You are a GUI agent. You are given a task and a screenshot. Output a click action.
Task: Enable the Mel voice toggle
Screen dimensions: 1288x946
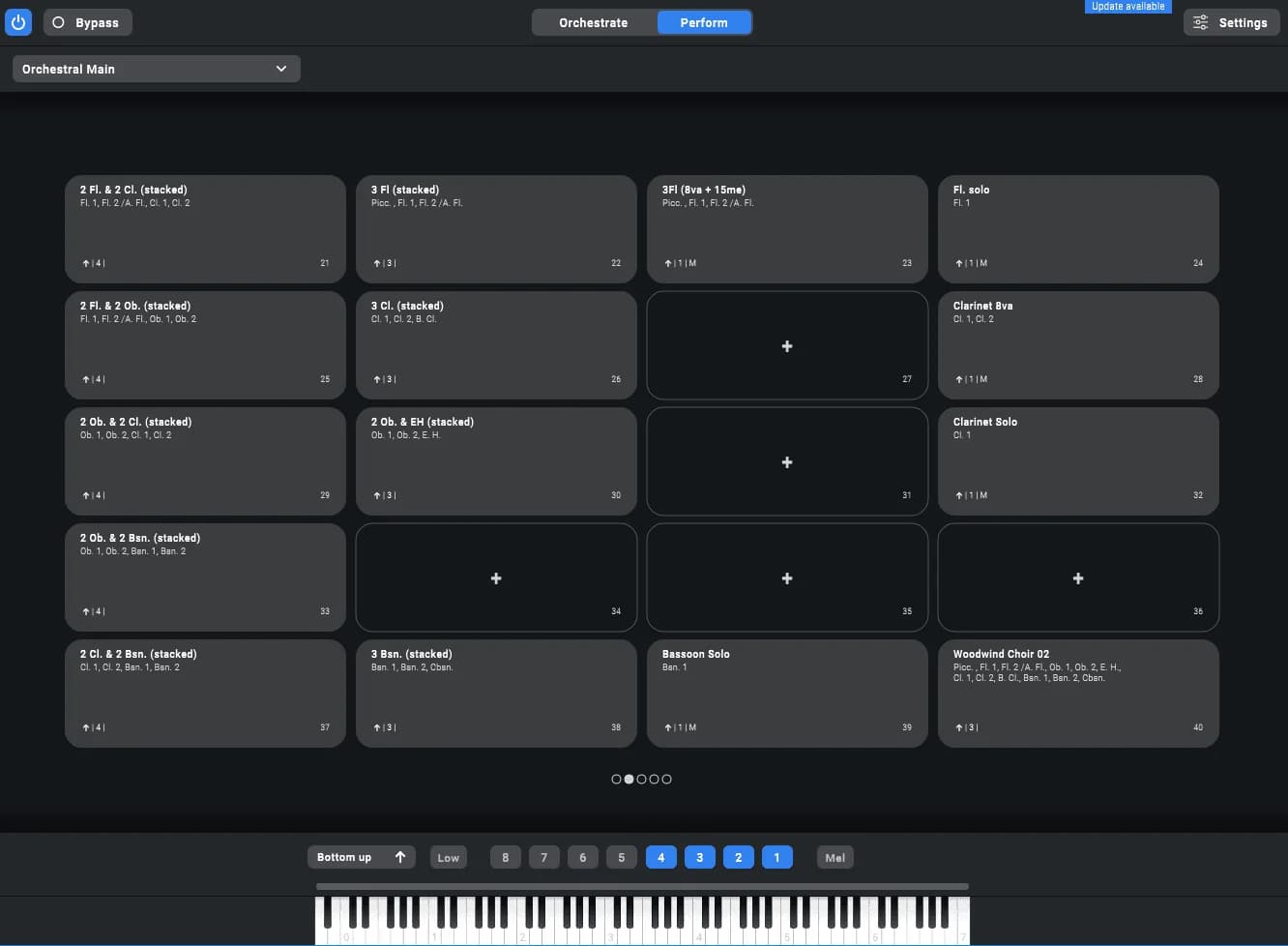pyautogui.click(x=834, y=857)
